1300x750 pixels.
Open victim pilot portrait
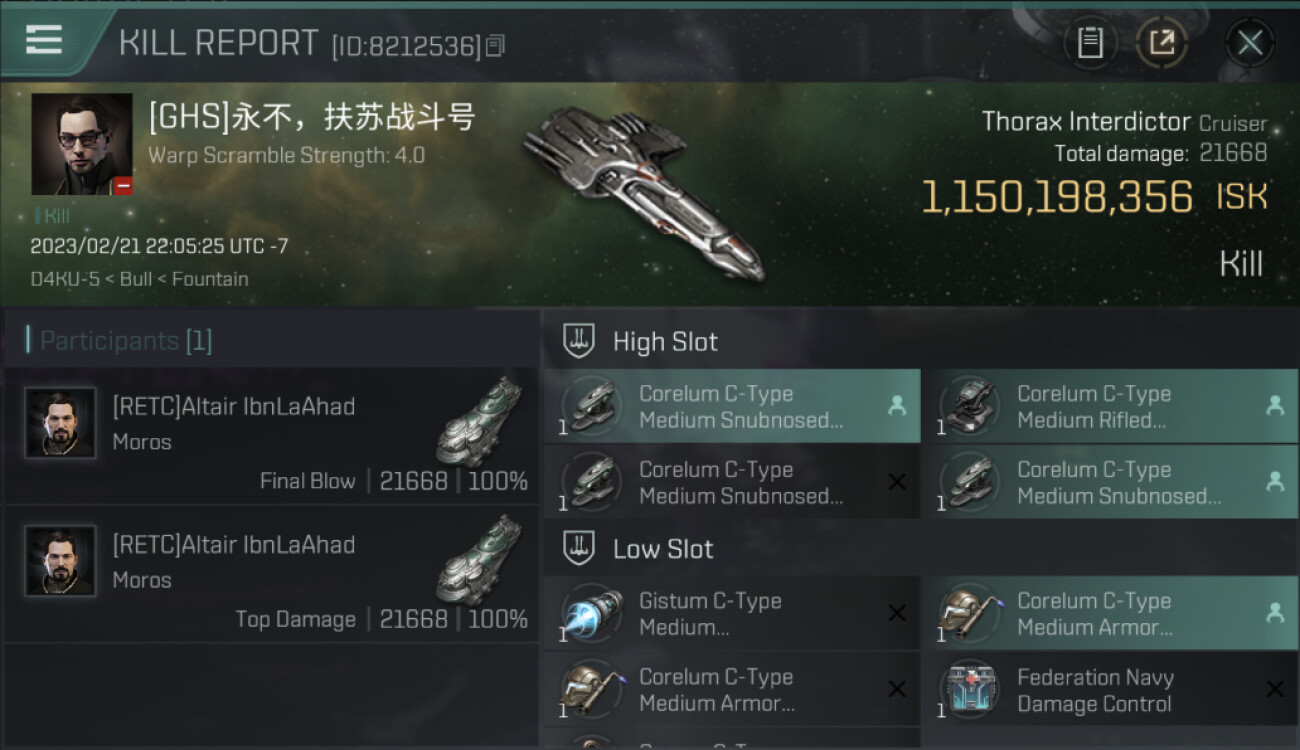pyautogui.click(x=82, y=145)
